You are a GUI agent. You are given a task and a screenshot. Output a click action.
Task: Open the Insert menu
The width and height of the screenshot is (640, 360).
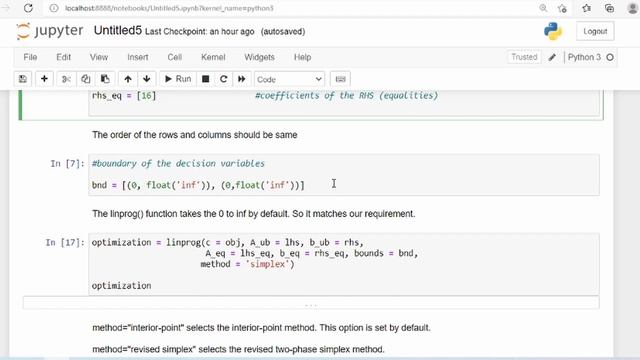click(138, 57)
